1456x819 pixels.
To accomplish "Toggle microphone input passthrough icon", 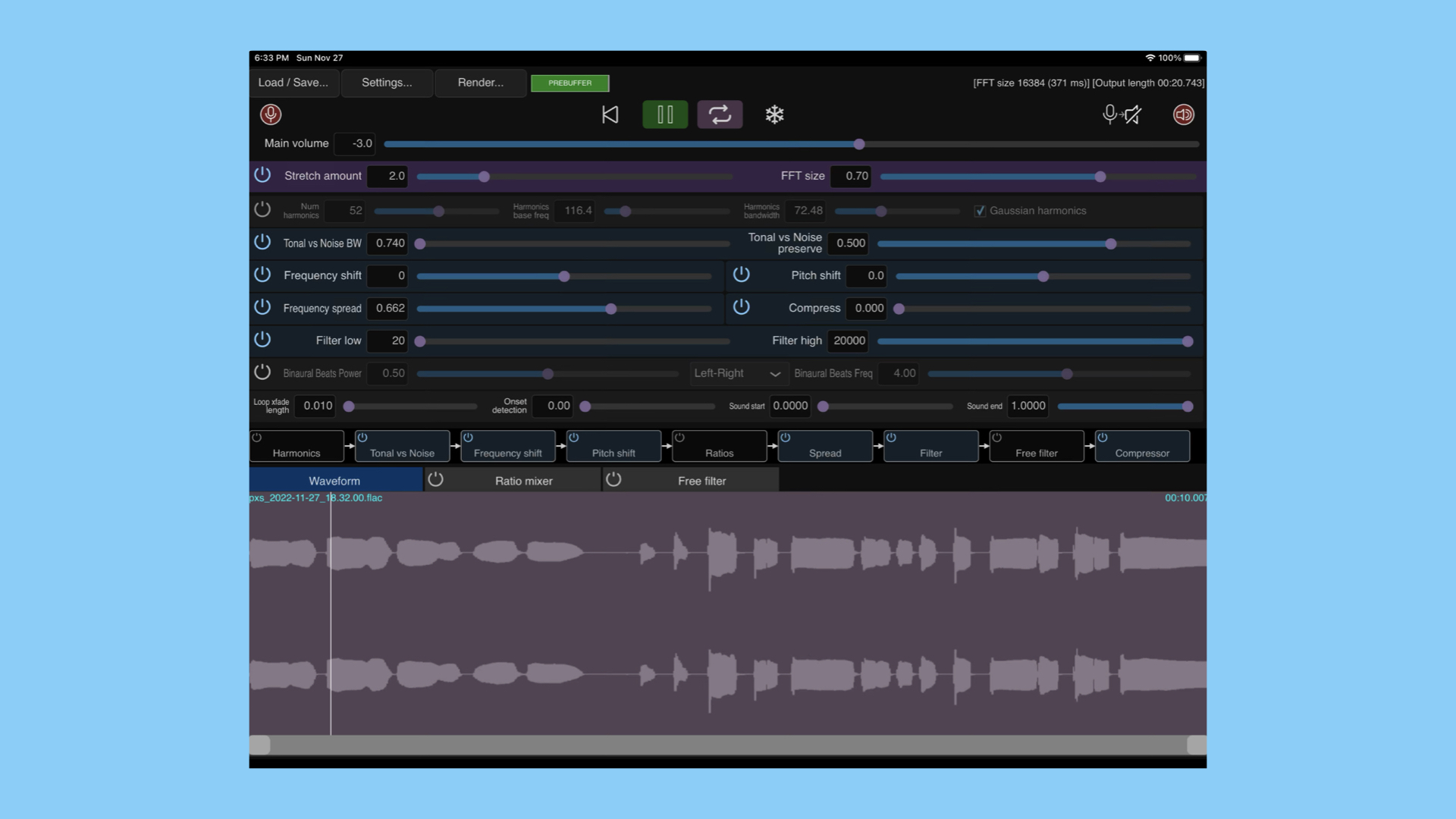I will click(1122, 115).
